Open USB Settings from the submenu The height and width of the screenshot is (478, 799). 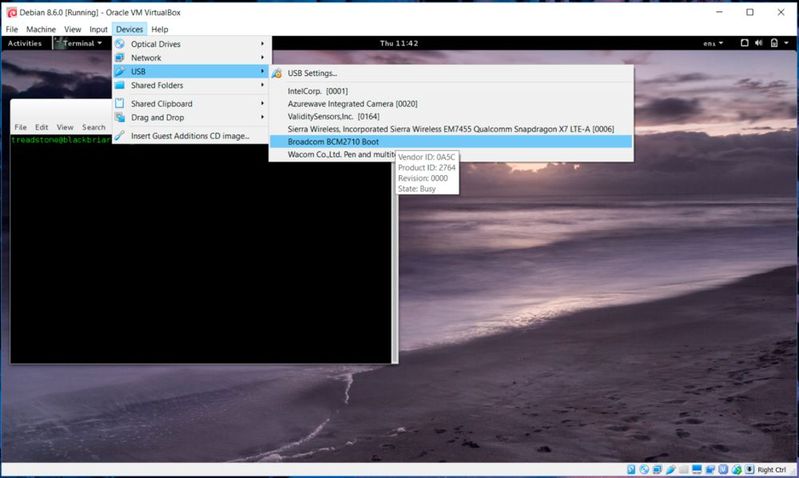click(x=451, y=73)
